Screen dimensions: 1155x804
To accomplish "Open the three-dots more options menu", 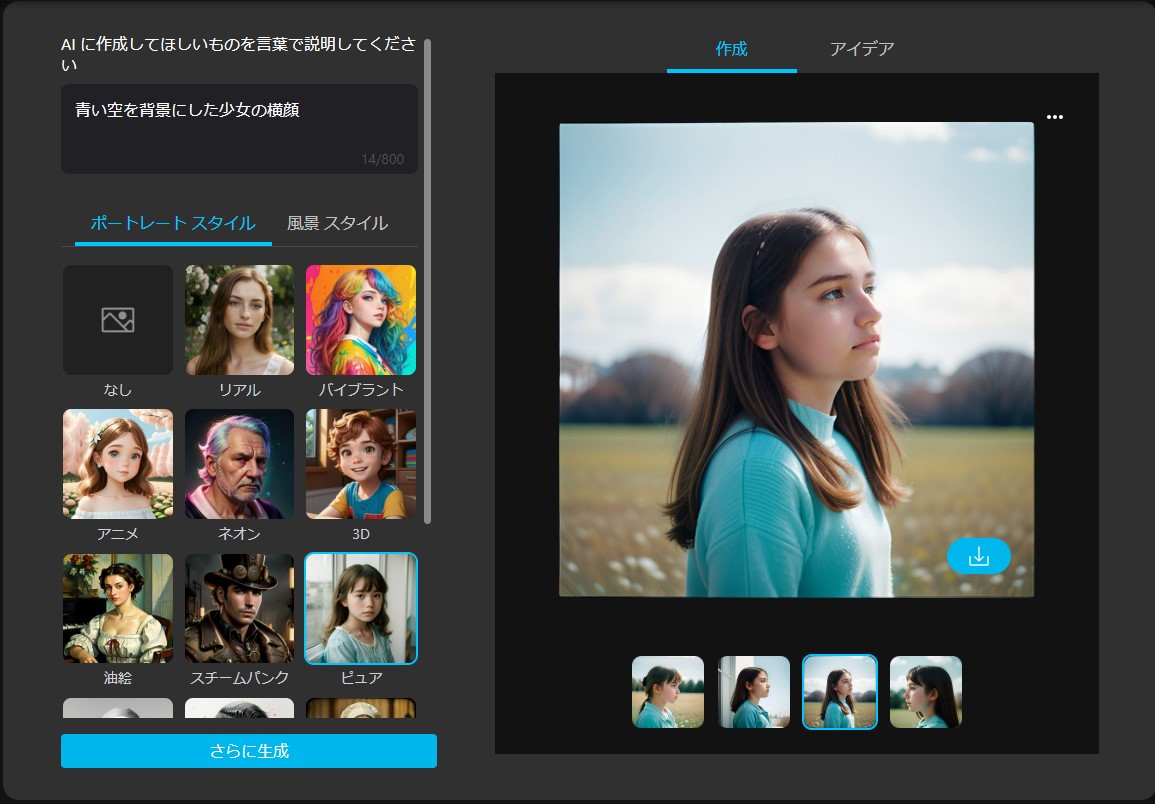I will click(1055, 116).
